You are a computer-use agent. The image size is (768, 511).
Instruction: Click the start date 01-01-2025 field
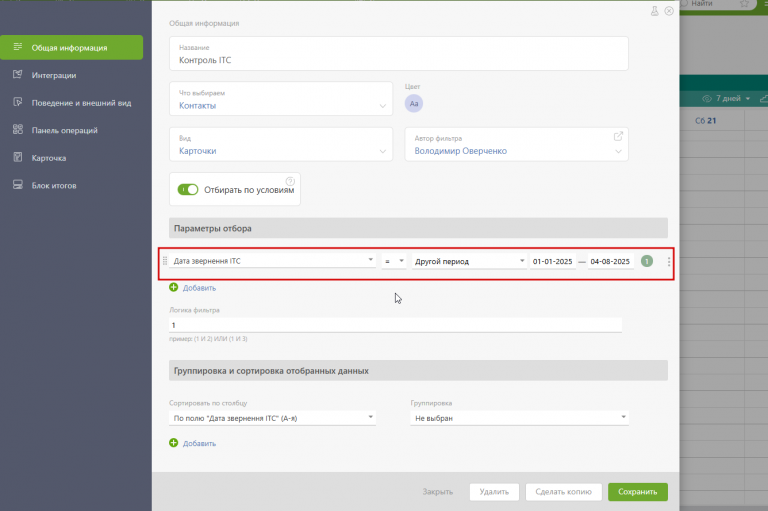point(552,261)
